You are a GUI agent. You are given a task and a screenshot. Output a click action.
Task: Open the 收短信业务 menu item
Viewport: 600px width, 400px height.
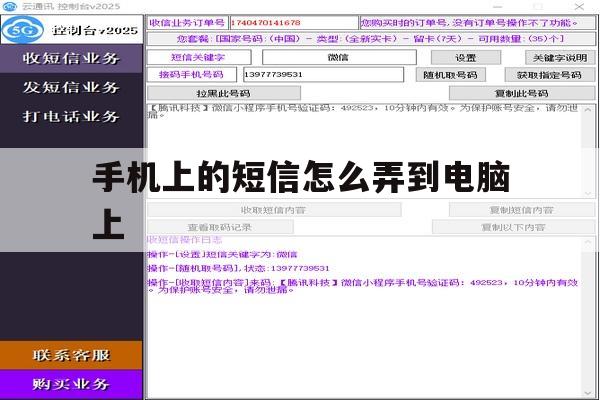coord(71,59)
